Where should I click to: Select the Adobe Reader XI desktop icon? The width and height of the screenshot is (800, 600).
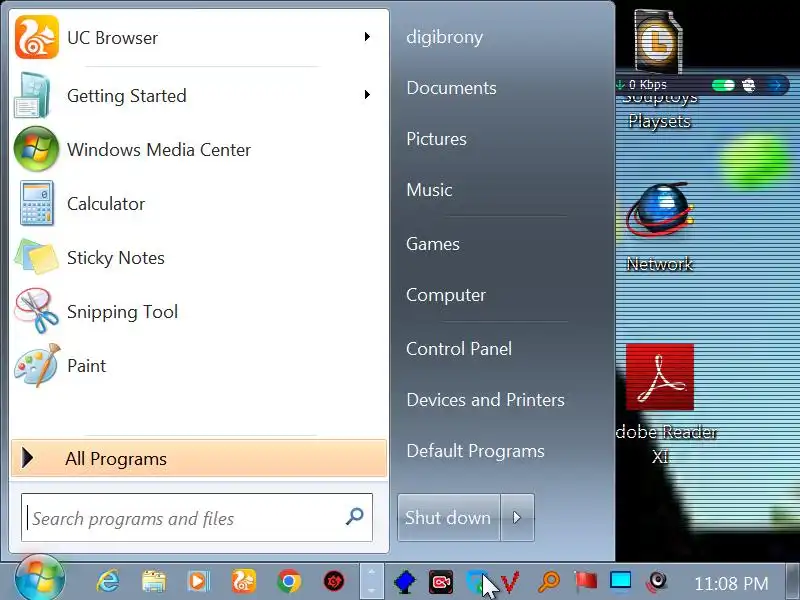662,403
